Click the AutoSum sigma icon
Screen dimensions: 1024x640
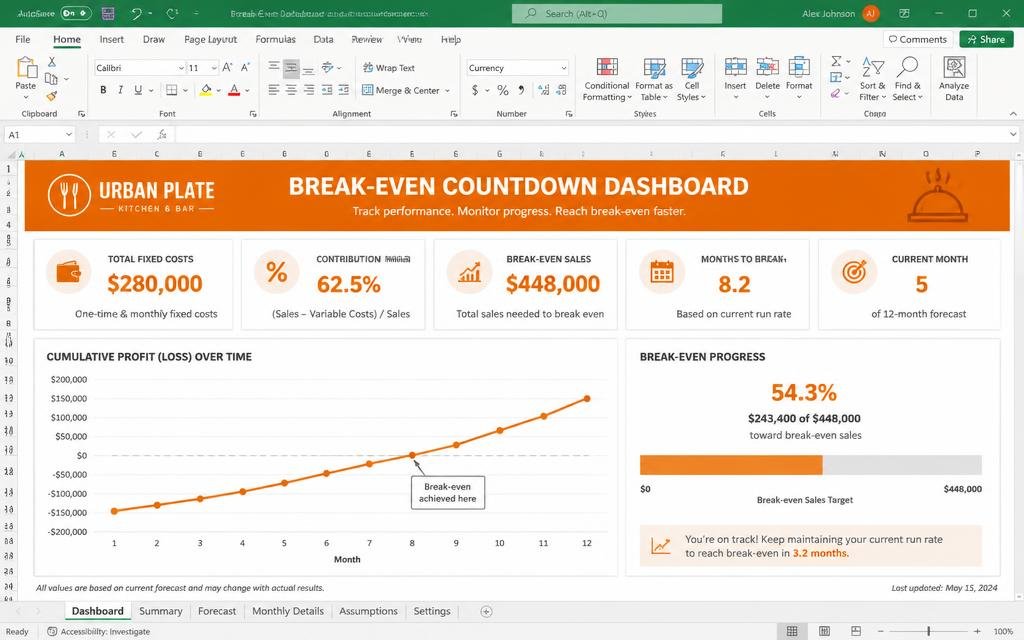click(836, 61)
